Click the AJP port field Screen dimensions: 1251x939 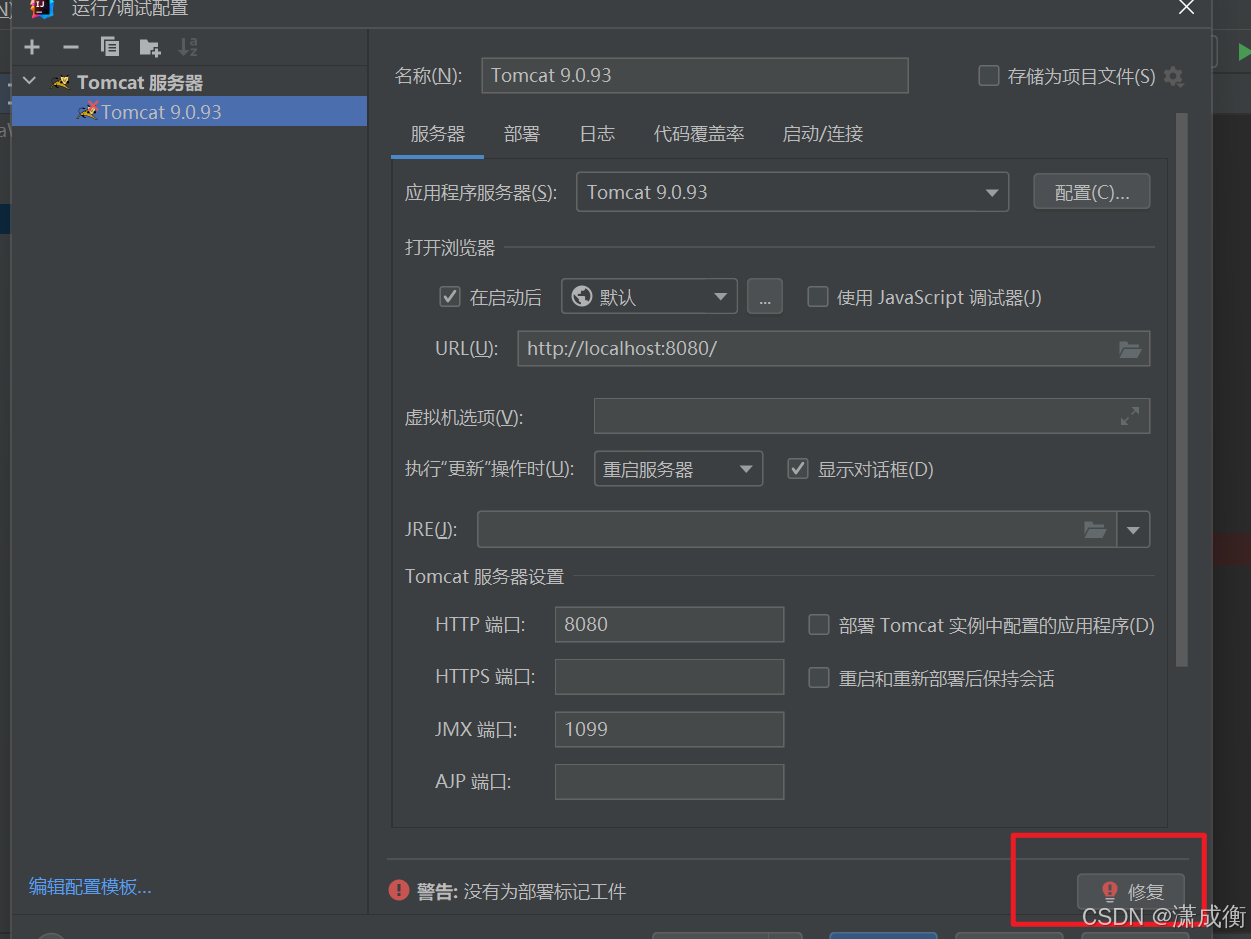[669, 782]
